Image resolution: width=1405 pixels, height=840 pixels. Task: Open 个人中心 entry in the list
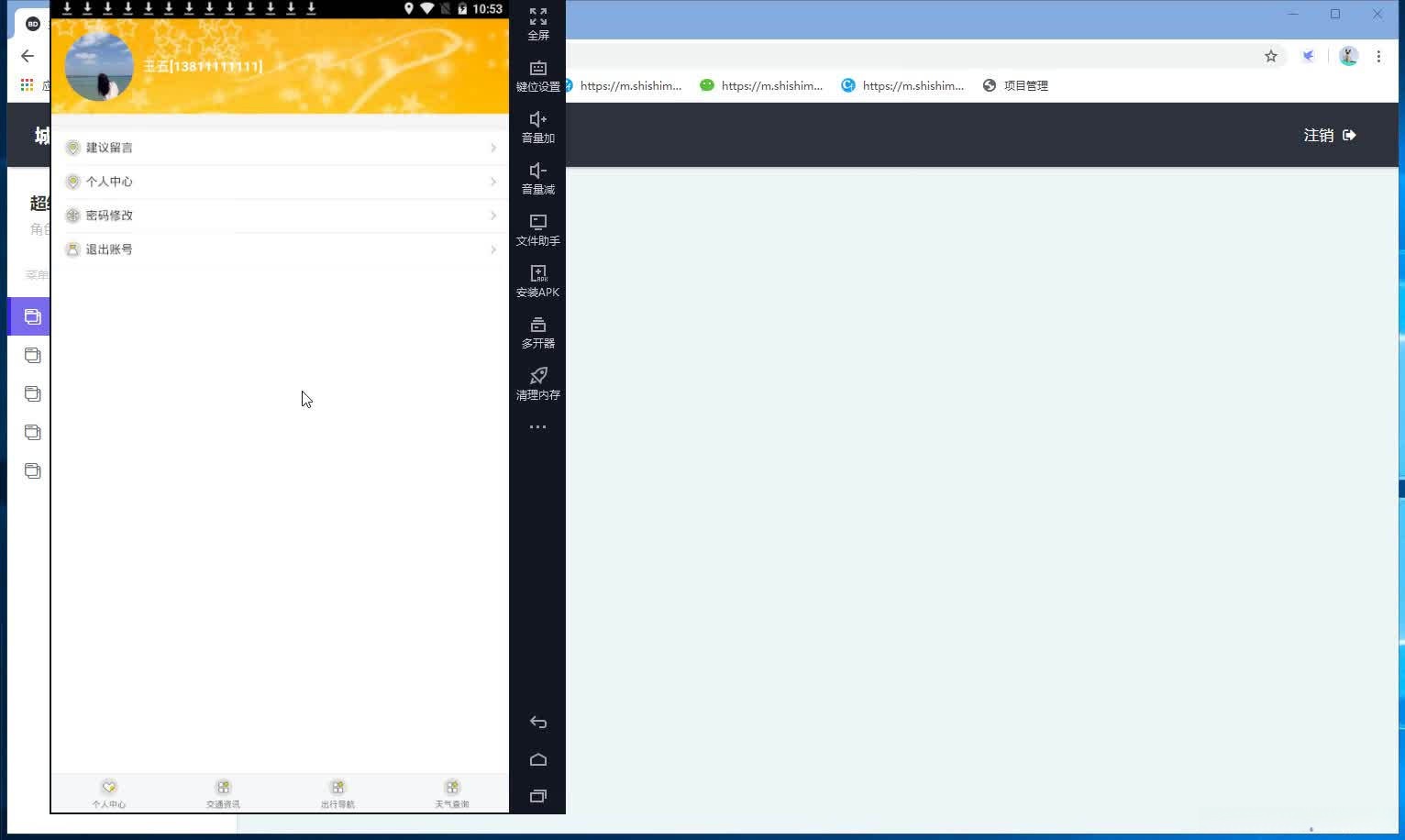[280, 182]
